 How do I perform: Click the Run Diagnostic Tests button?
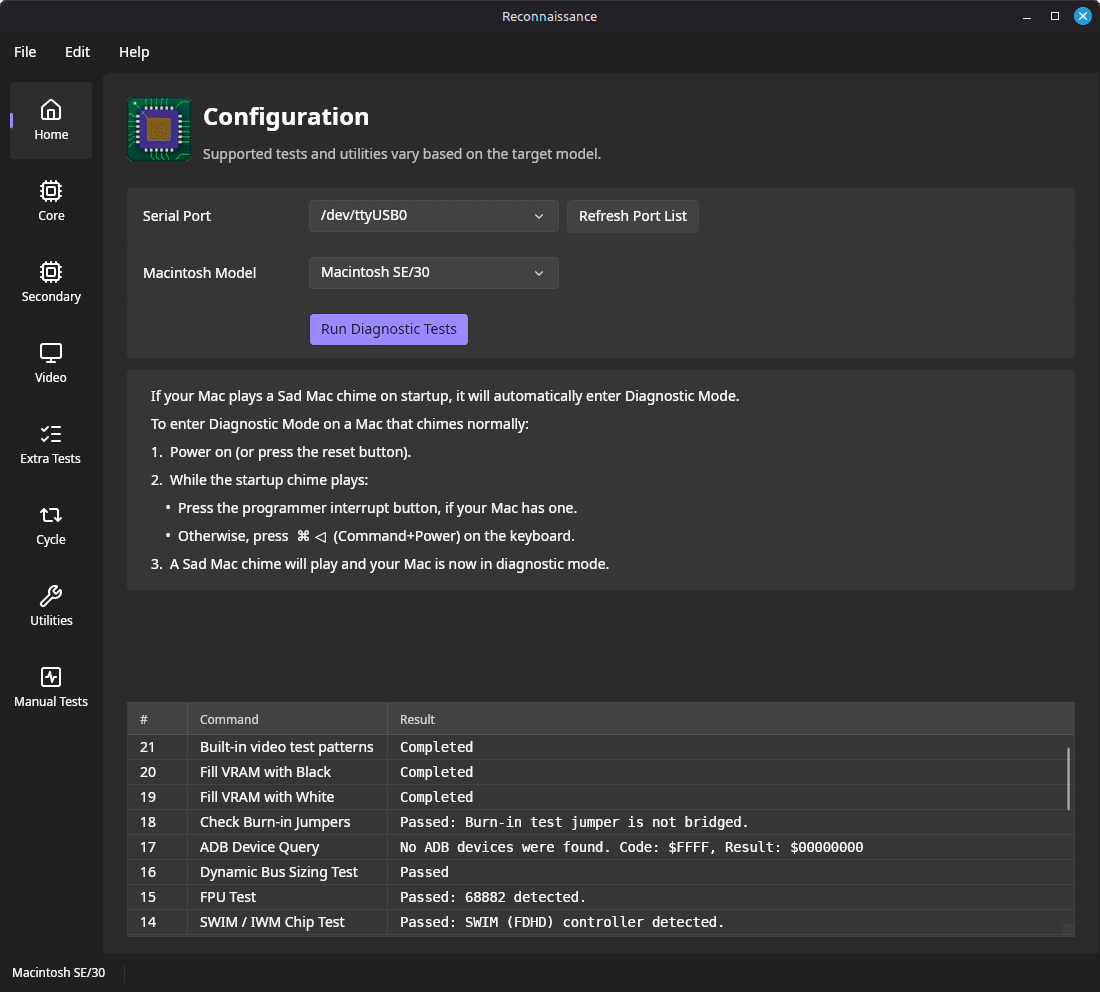tap(388, 329)
